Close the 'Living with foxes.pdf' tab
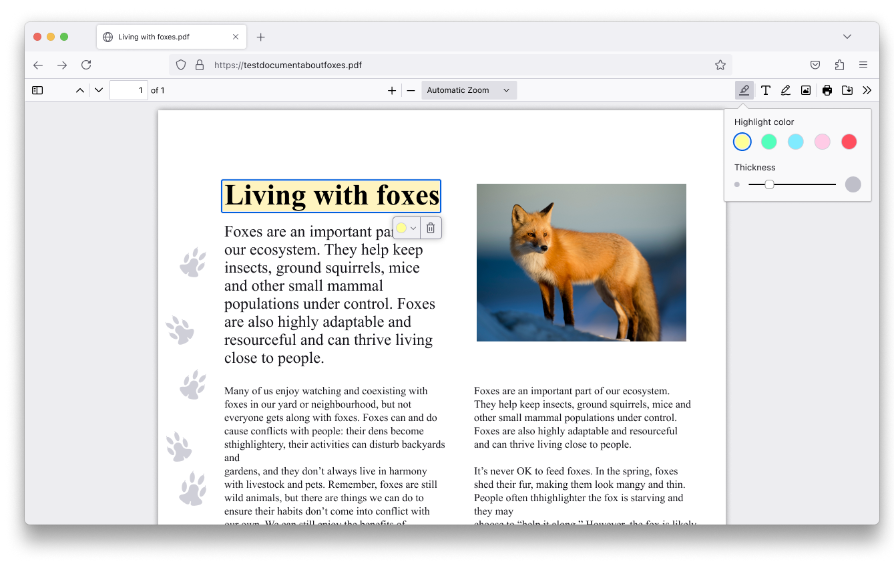The image size is (894, 561). [x=235, y=37]
